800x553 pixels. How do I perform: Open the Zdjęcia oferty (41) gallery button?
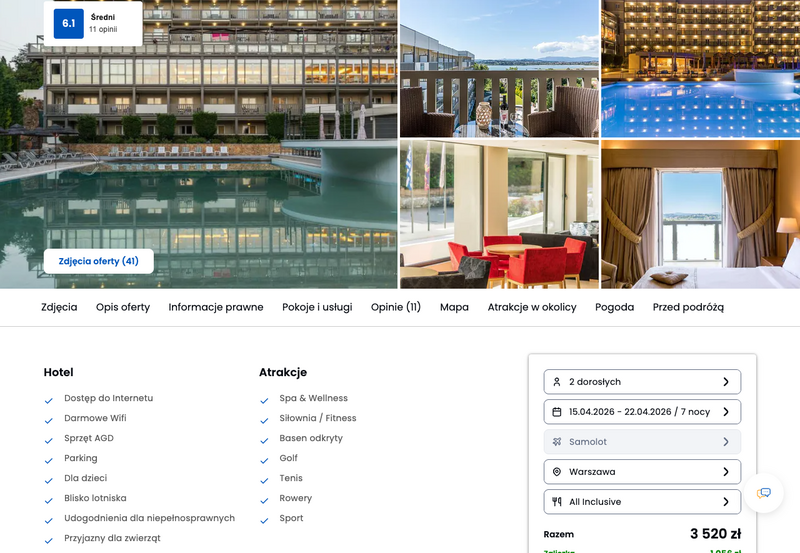click(x=98, y=261)
